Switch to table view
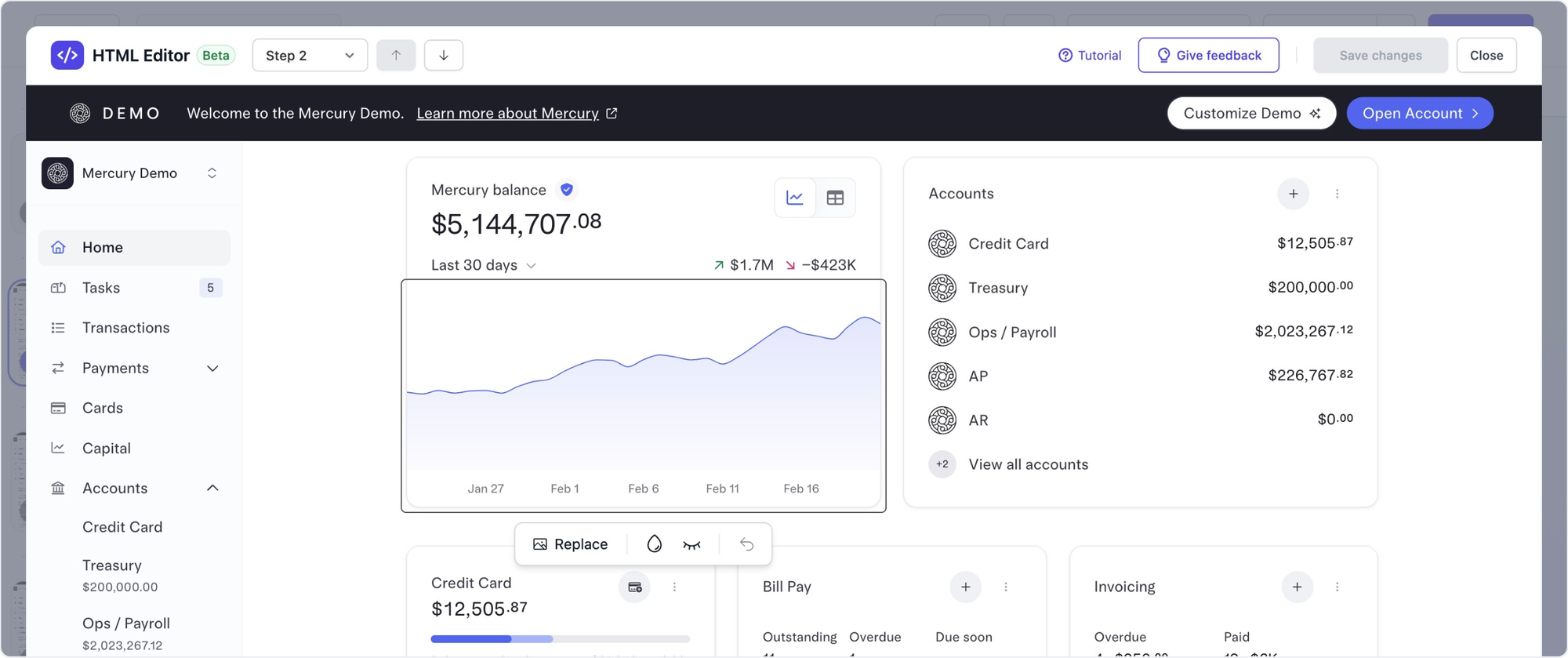Viewport: 1568px width, 658px height. pos(836,198)
